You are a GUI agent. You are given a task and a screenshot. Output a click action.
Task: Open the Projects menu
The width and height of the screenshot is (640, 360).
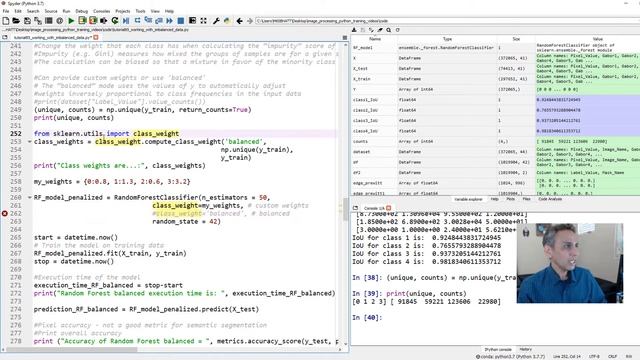click(122, 11)
